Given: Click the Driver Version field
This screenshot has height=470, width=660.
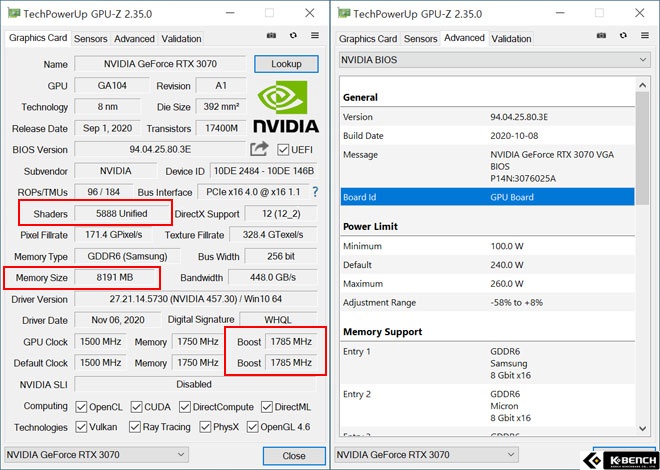Looking at the screenshot, I should [x=196, y=299].
